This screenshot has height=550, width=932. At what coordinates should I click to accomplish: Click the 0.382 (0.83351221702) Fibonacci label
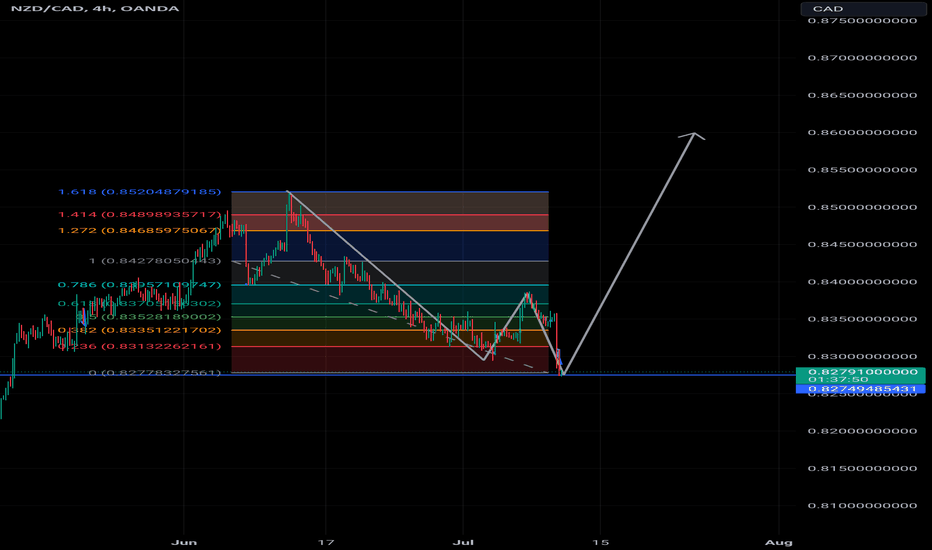pyautogui.click(x=140, y=331)
